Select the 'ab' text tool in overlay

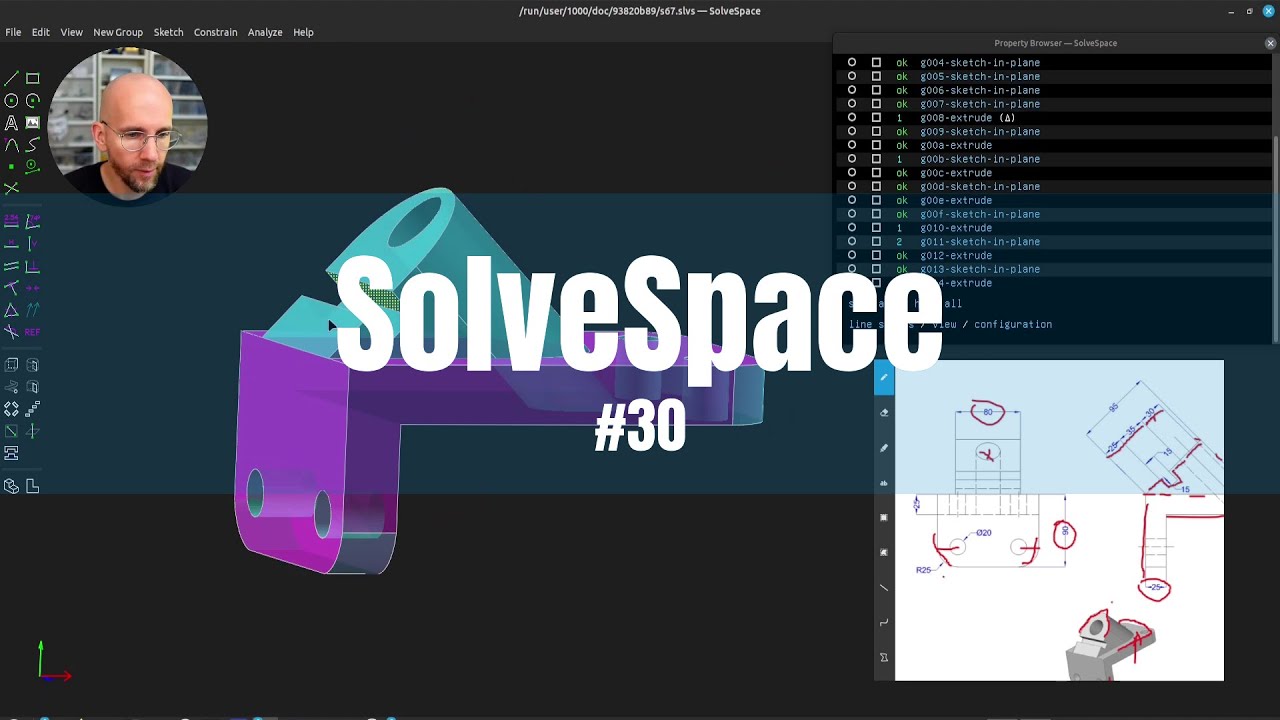[884, 482]
